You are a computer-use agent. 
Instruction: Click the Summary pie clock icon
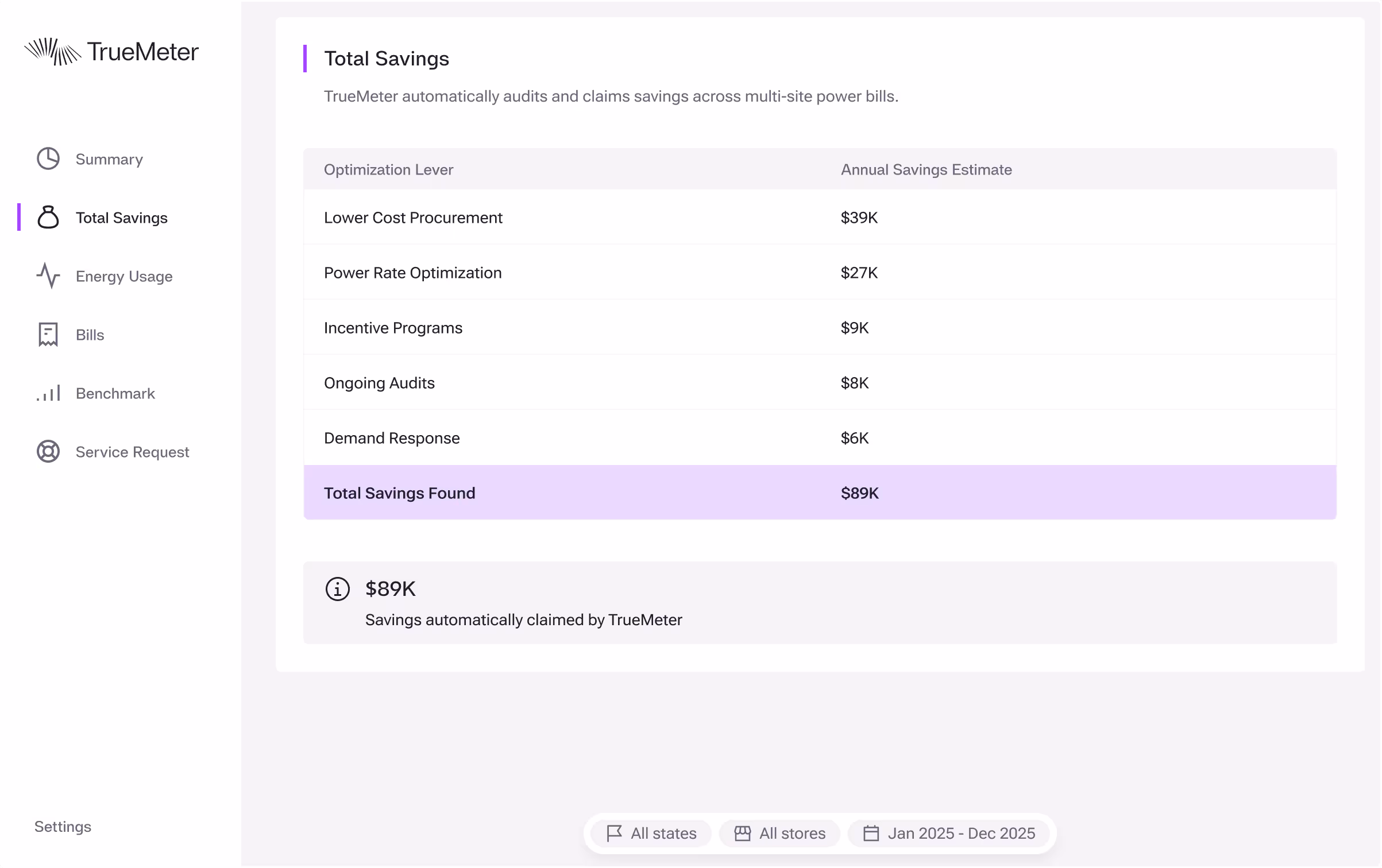click(48, 159)
